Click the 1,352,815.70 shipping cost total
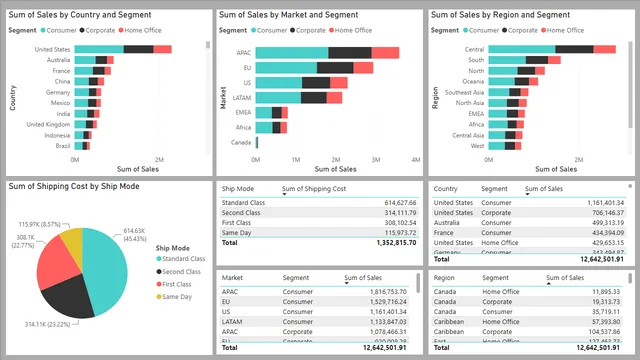The height and width of the screenshot is (360, 640). click(396, 242)
